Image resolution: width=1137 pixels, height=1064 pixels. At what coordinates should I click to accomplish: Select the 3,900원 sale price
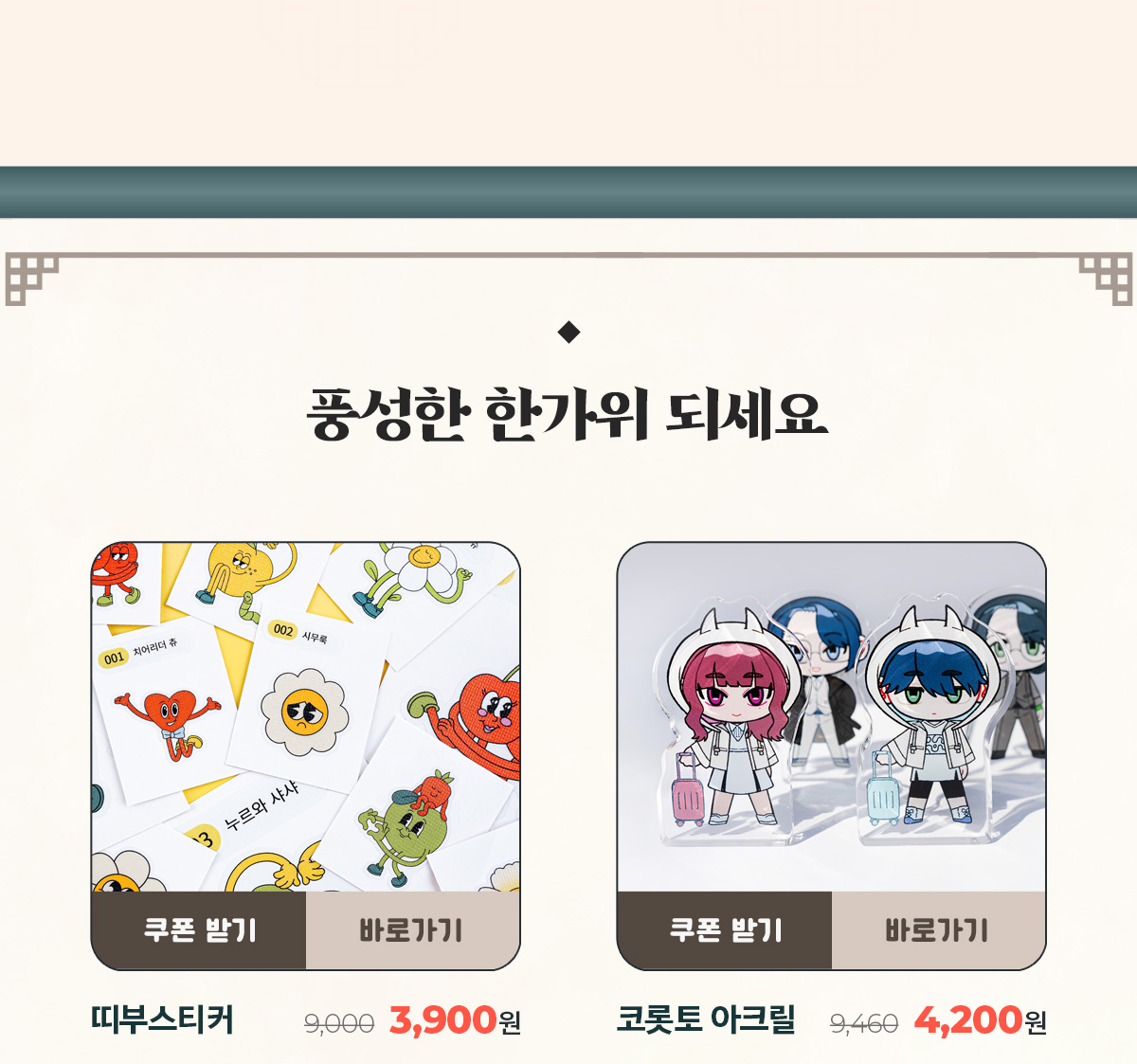pos(455,1020)
